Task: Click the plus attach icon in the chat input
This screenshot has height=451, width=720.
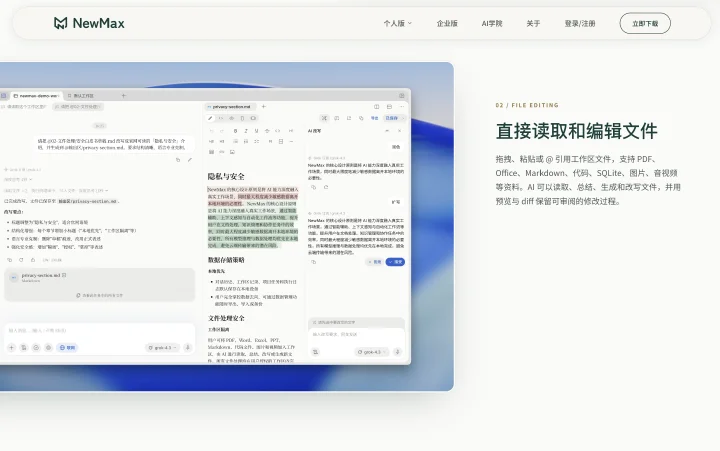Action: click(x=11, y=348)
